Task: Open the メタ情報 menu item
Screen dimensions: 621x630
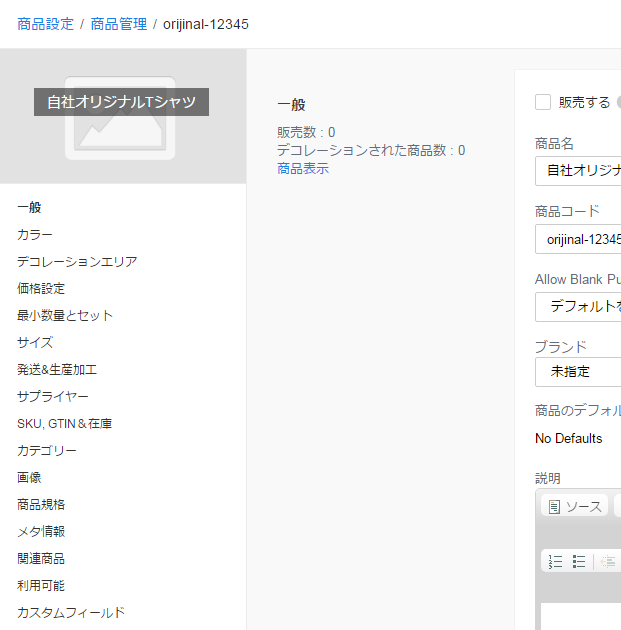Action: coord(41,532)
